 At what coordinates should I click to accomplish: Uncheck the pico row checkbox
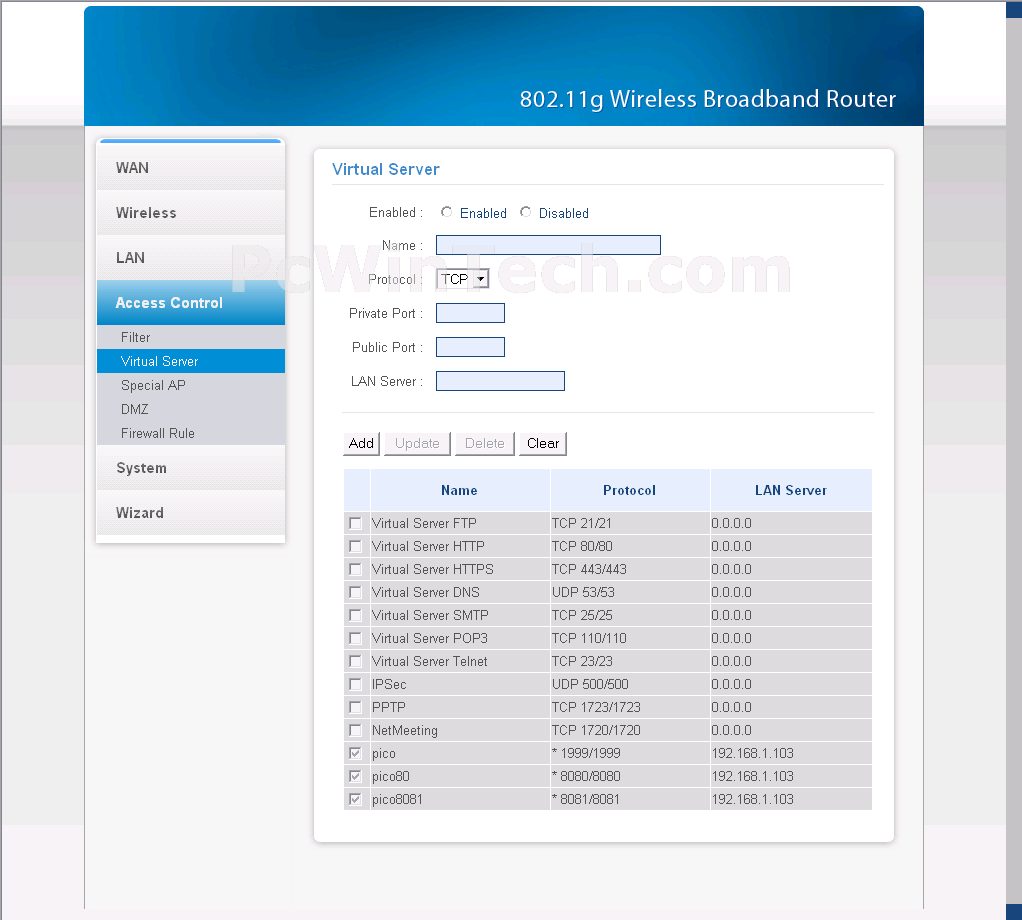[x=355, y=753]
